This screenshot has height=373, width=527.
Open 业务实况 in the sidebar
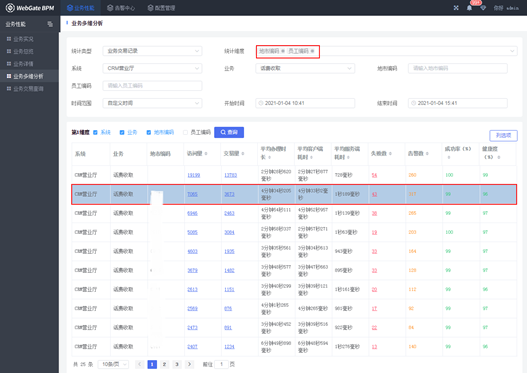pyautogui.click(x=29, y=39)
